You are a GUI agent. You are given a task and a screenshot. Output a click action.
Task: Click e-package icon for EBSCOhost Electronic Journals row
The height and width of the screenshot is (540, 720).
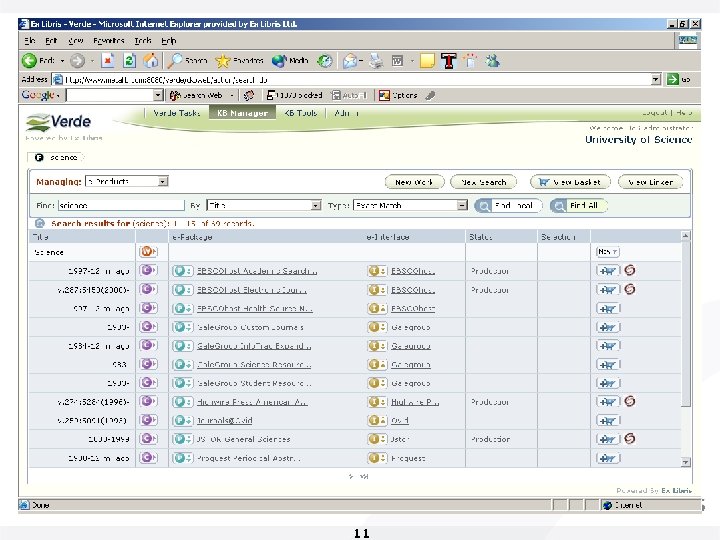(183, 290)
